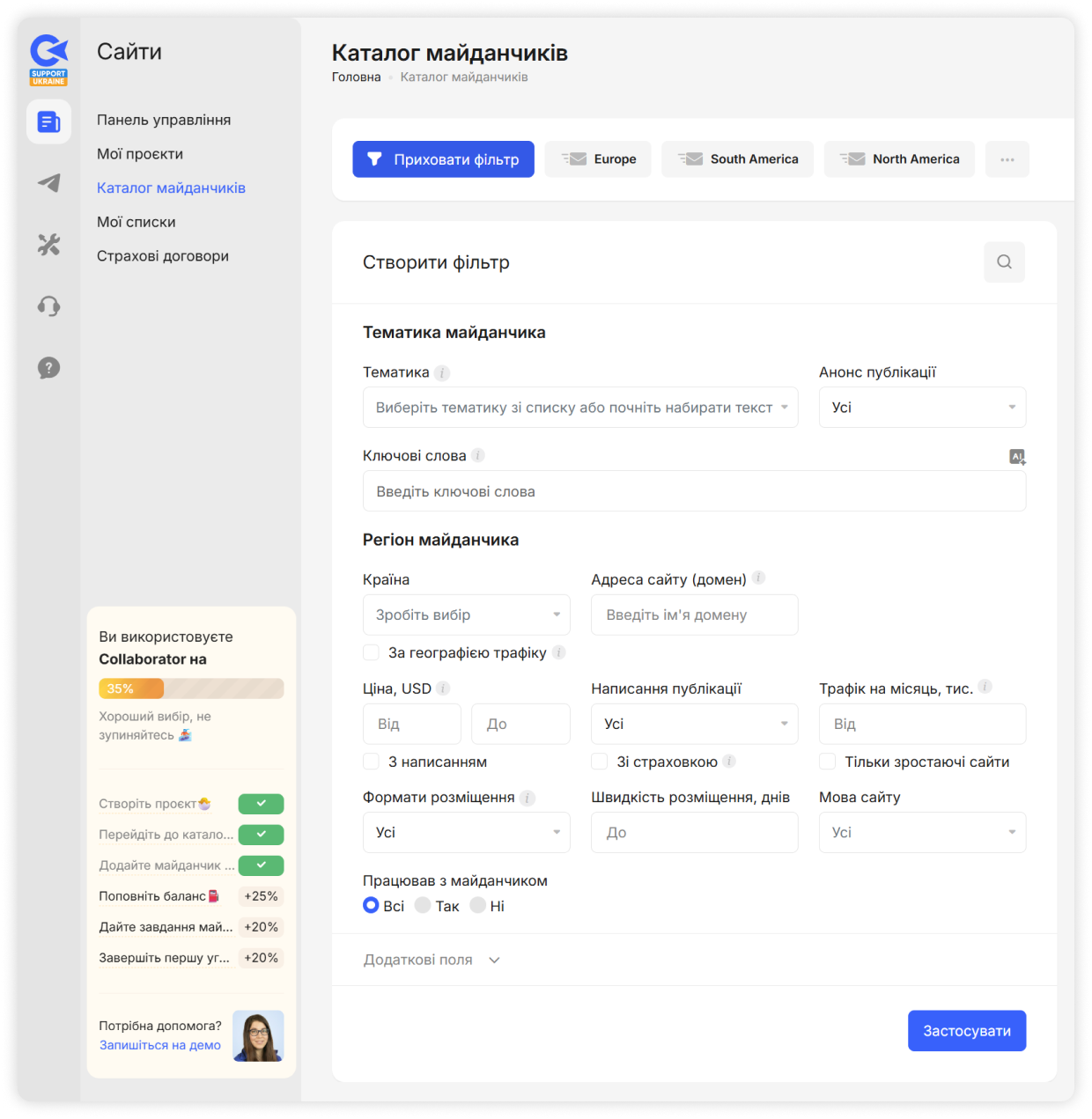The image size is (1092, 1119).
Task: Click 'Запишіться на демо' link
Action: click(x=159, y=1045)
